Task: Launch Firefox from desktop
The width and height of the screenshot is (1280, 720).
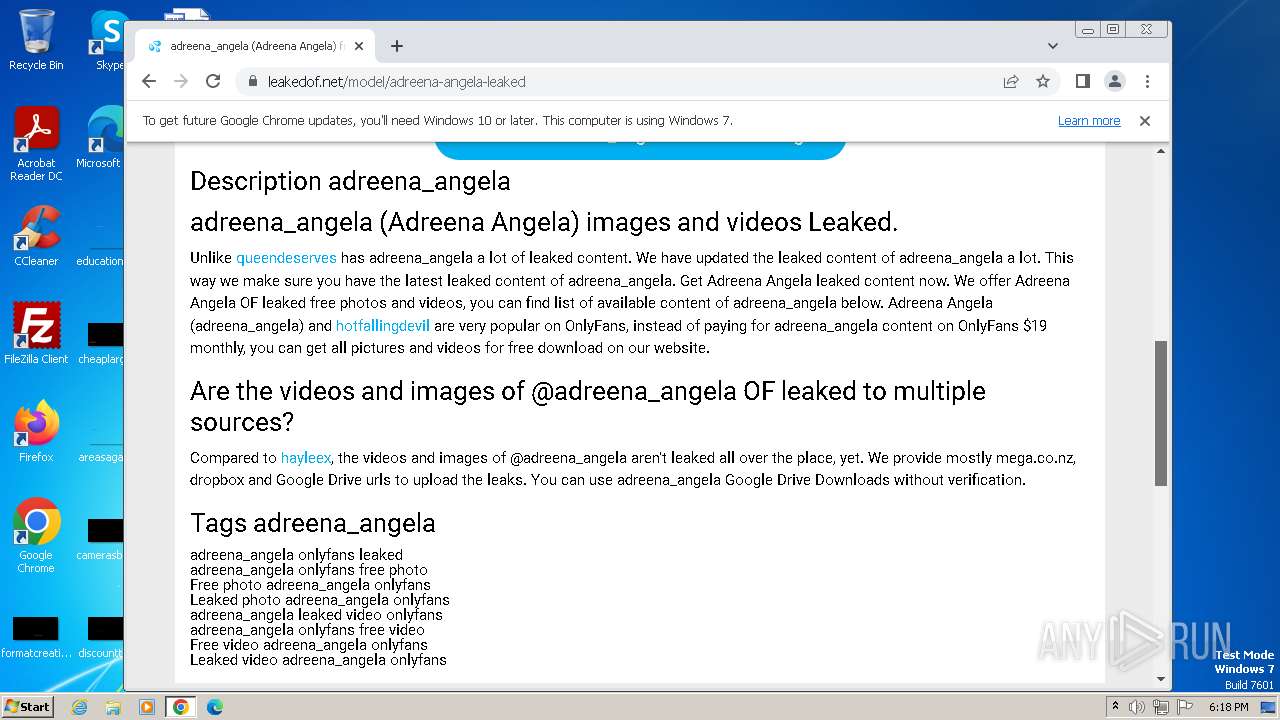Action: click(36, 432)
